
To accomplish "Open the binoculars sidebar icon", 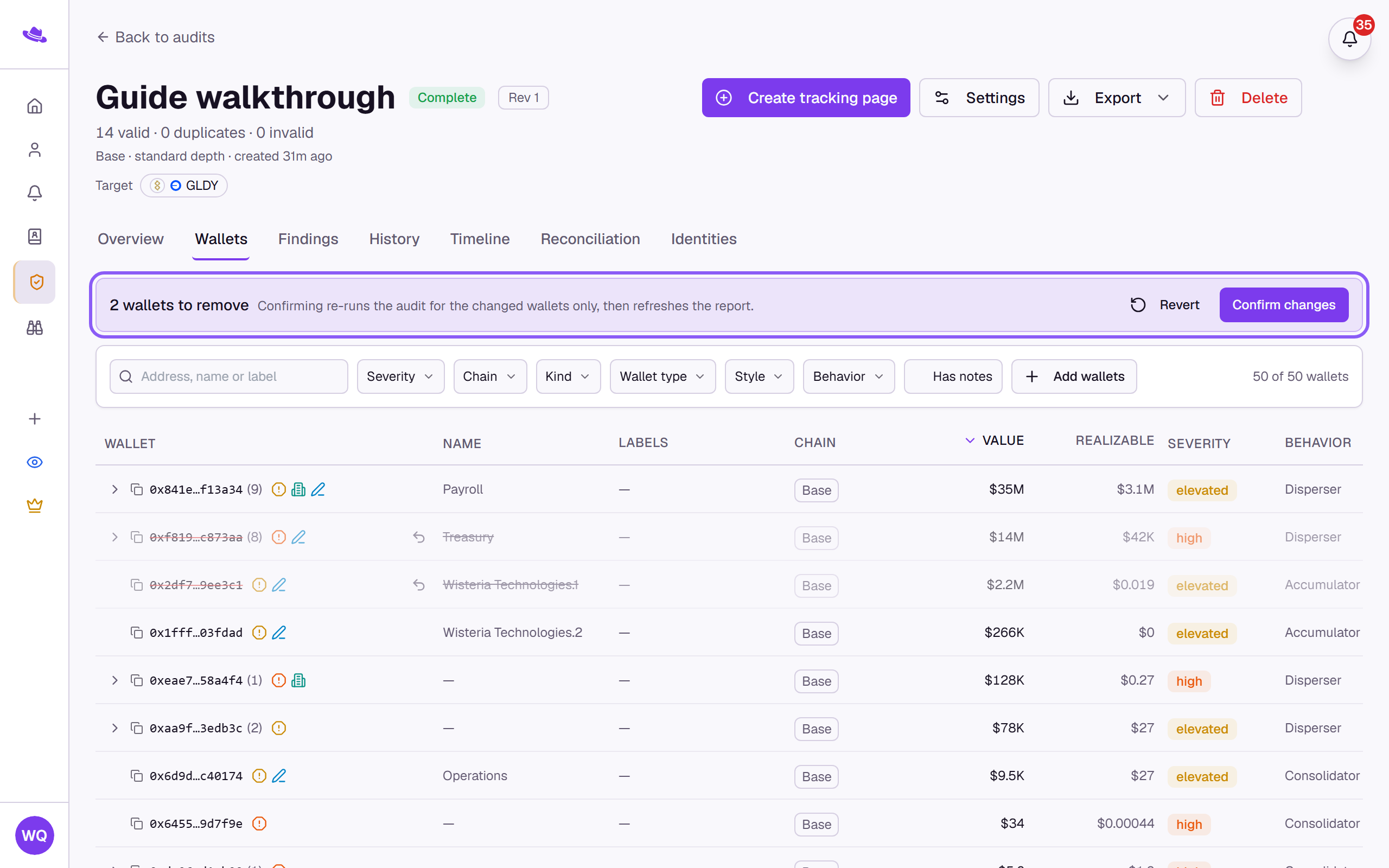I will pos(34,327).
